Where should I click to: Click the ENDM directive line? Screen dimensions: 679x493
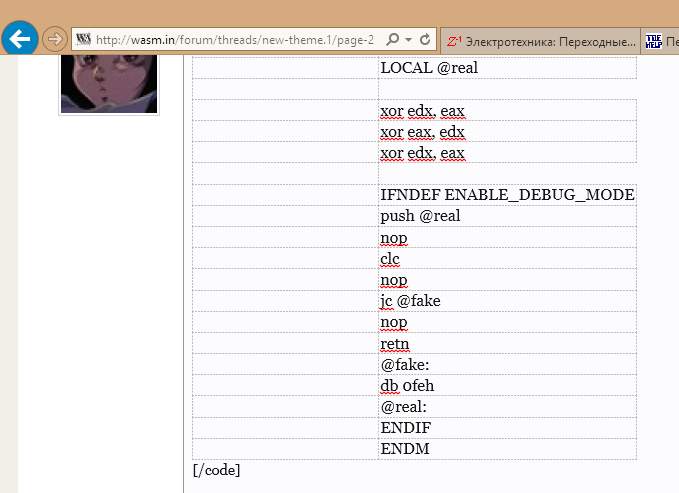(404, 449)
